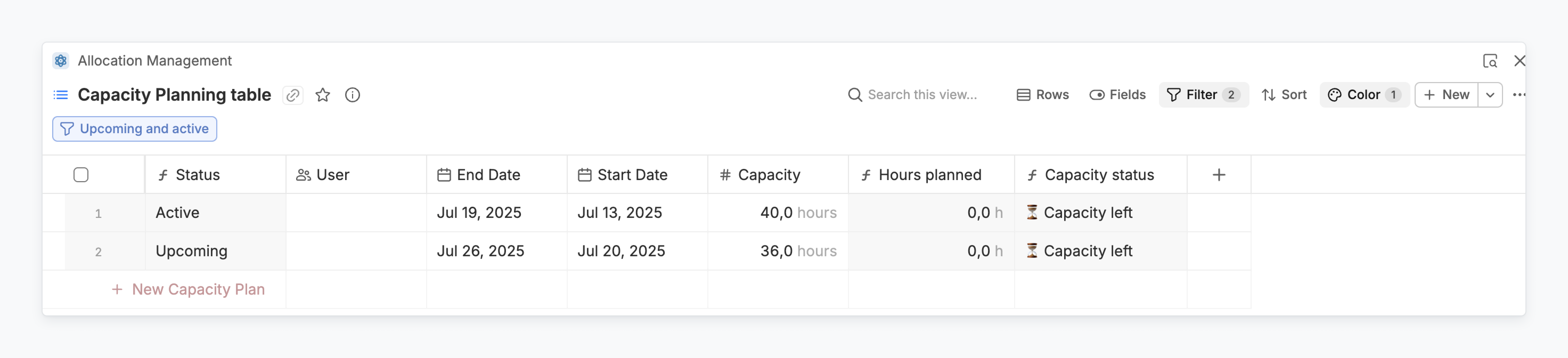This screenshot has height=358, width=1568.
Task: Toggle the Upcoming and active filter chip
Action: (134, 129)
